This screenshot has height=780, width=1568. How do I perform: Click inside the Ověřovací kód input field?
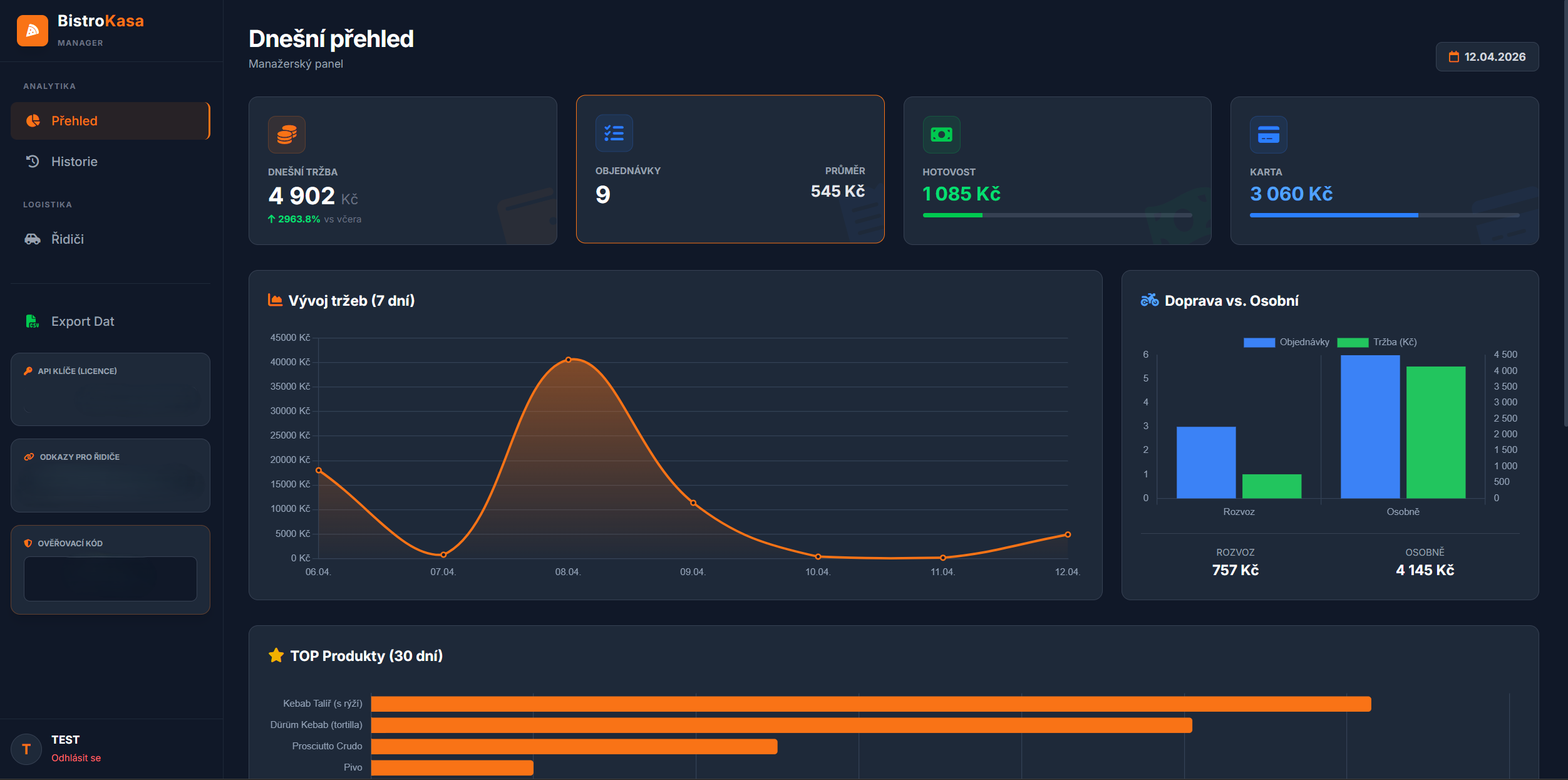110,578
